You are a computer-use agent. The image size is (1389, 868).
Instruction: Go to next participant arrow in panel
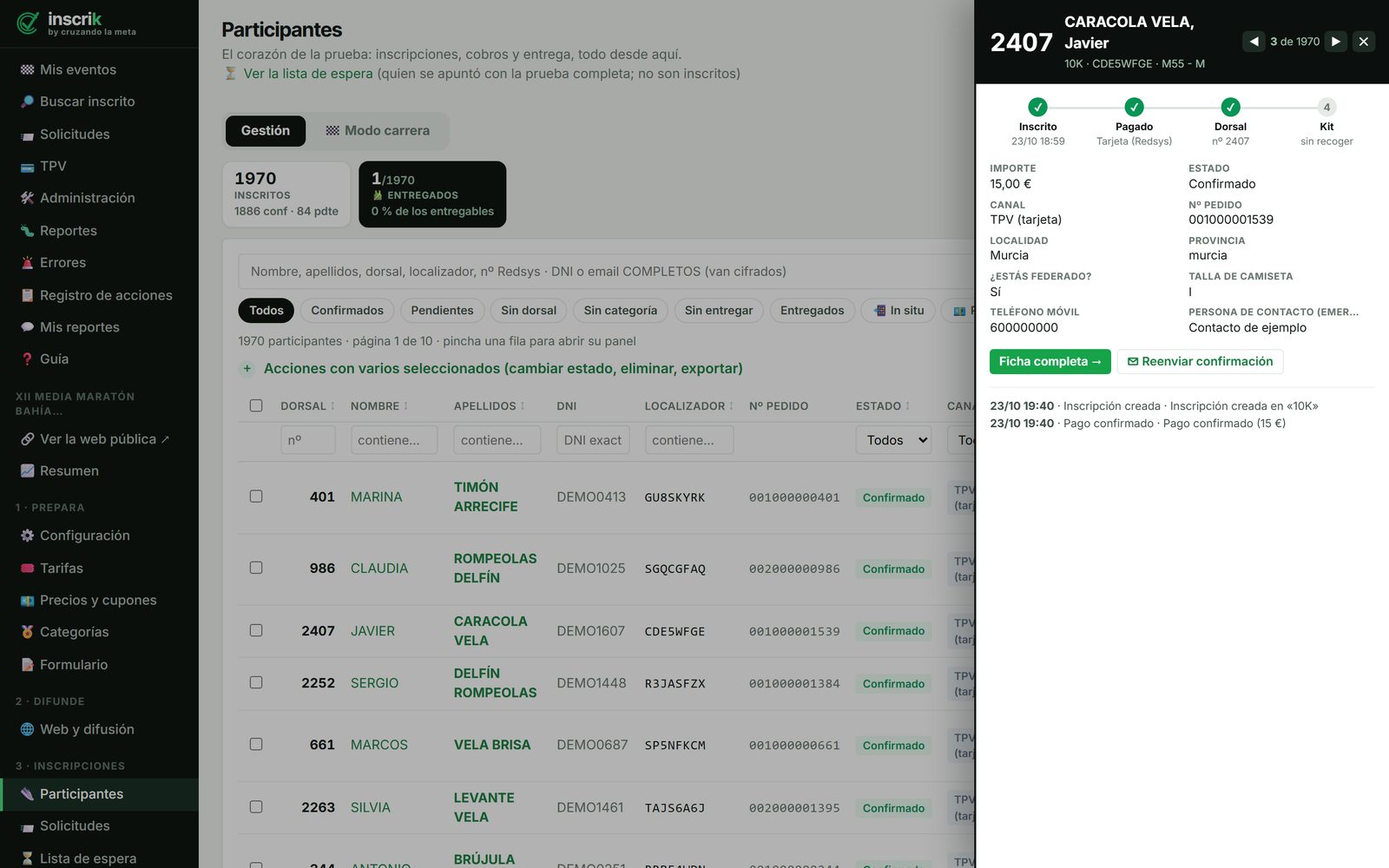1336,42
